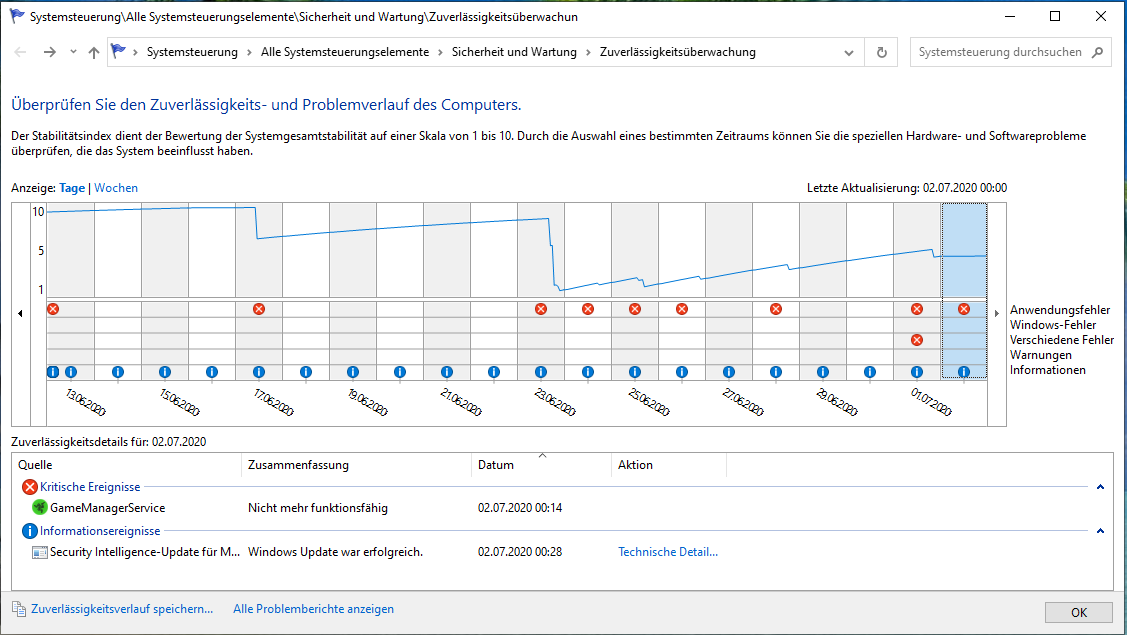
Task: Expand the chevron after the Systemsteuerung breadcrumb
Action: (x=249, y=52)
